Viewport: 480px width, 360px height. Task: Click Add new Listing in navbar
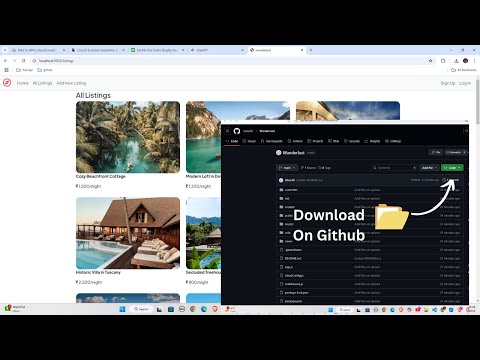(x=71, y=83)
